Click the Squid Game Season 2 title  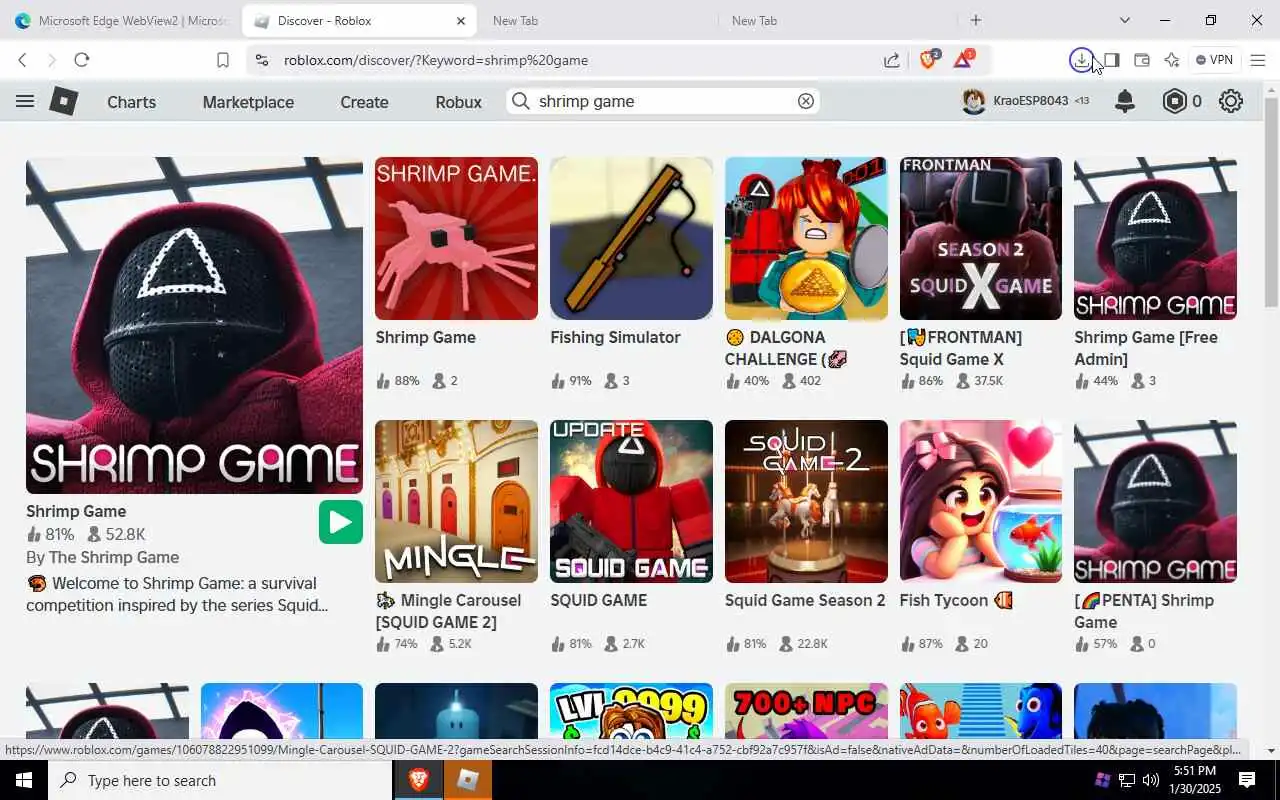(805, 600)
